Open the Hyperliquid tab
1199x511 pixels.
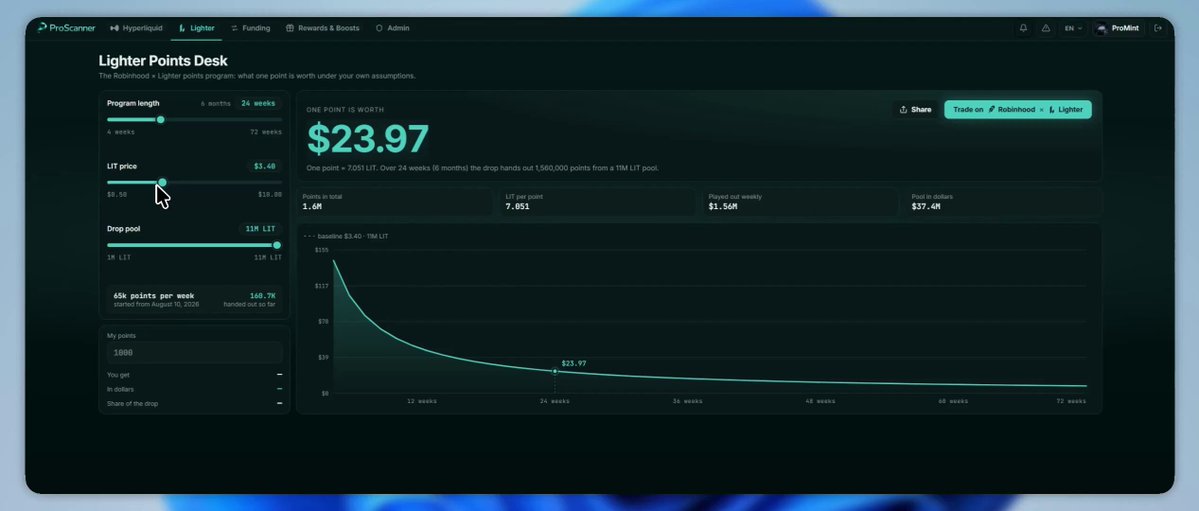point(136,28)
